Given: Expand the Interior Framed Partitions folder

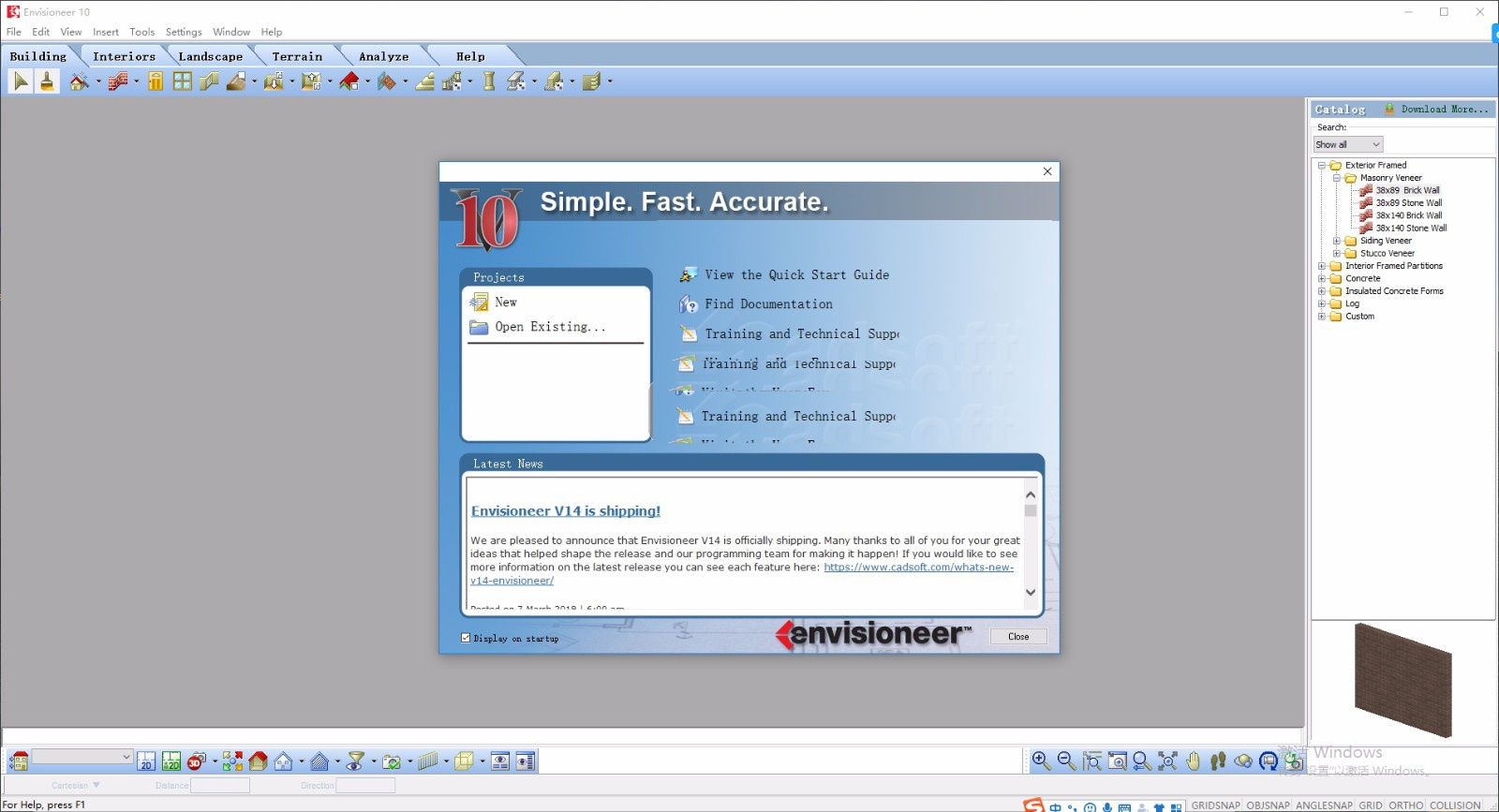Looking at the screenshot, I should 1322,266.
